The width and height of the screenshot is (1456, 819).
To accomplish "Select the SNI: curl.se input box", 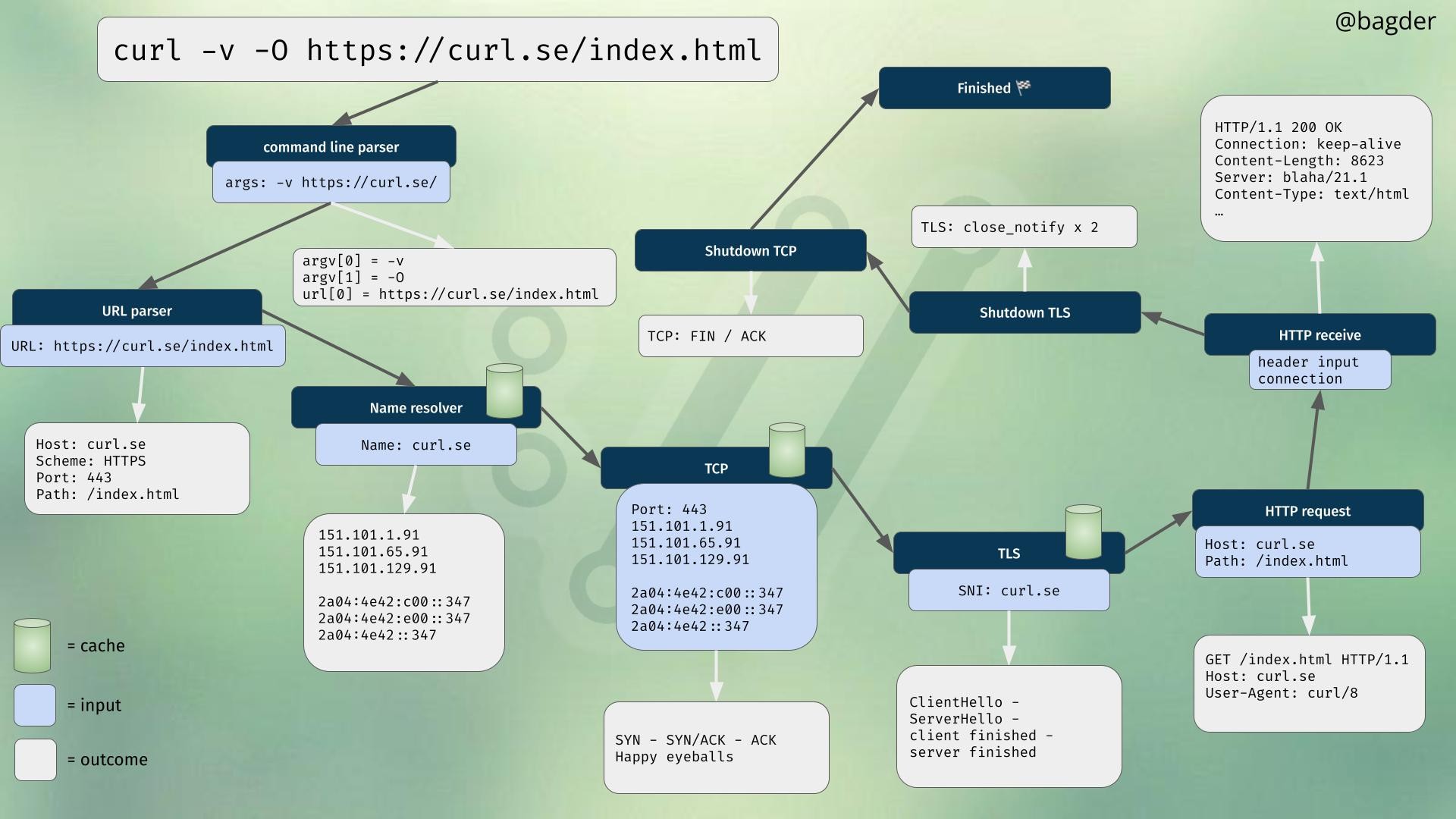I will point(1009,591).
